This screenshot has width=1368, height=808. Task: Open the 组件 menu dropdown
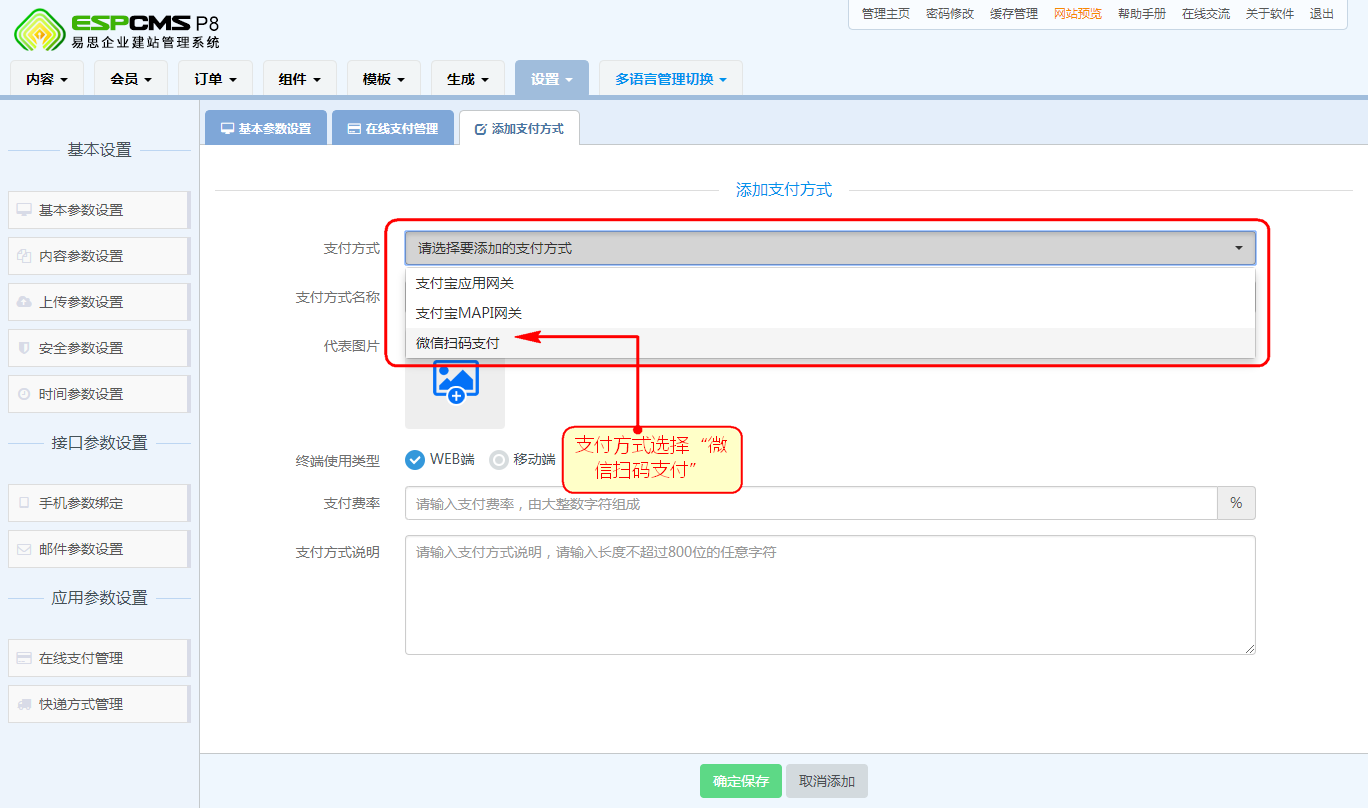pyautogui.click(x=300, y=79)
